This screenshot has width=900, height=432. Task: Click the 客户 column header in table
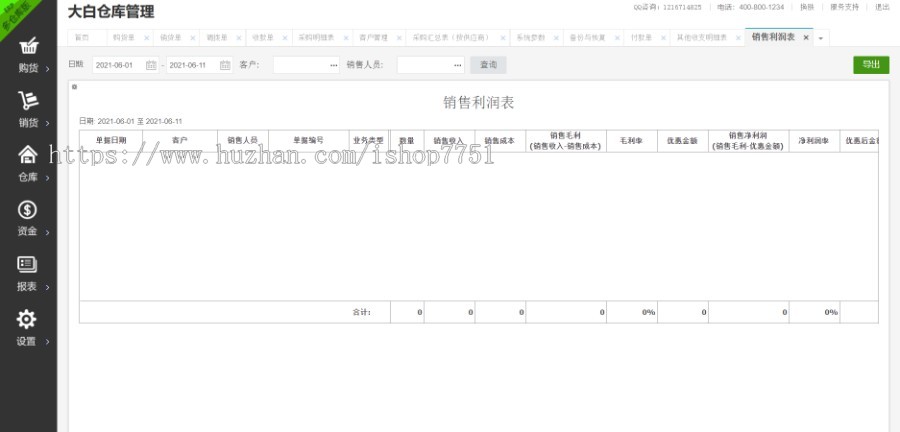[180, 141]
